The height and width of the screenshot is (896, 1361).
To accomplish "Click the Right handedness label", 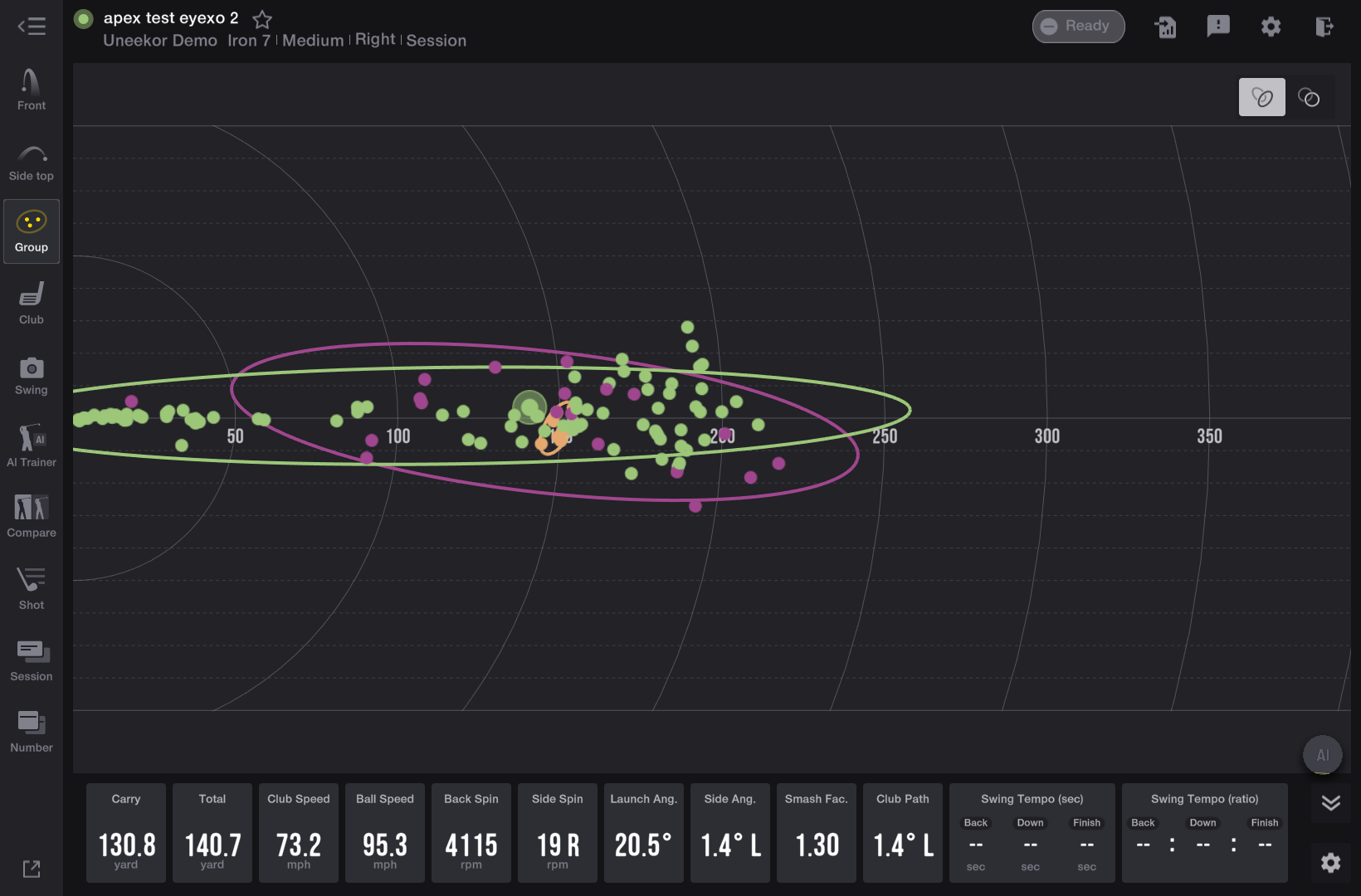I will [375, 40].
